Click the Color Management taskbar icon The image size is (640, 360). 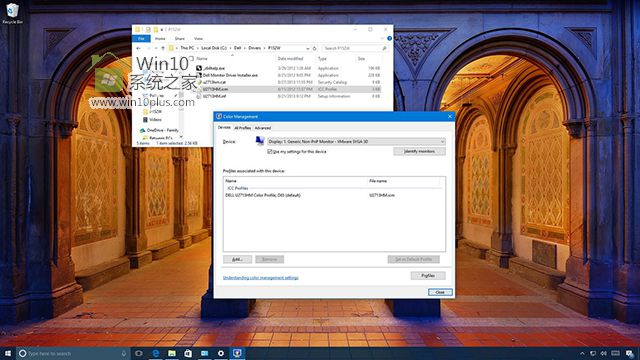(237, 353)
